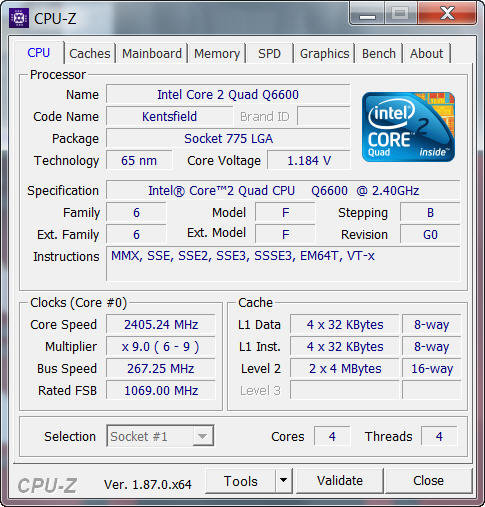Open the Bench tab
The image size is (485, 507).
click(379, 53)
